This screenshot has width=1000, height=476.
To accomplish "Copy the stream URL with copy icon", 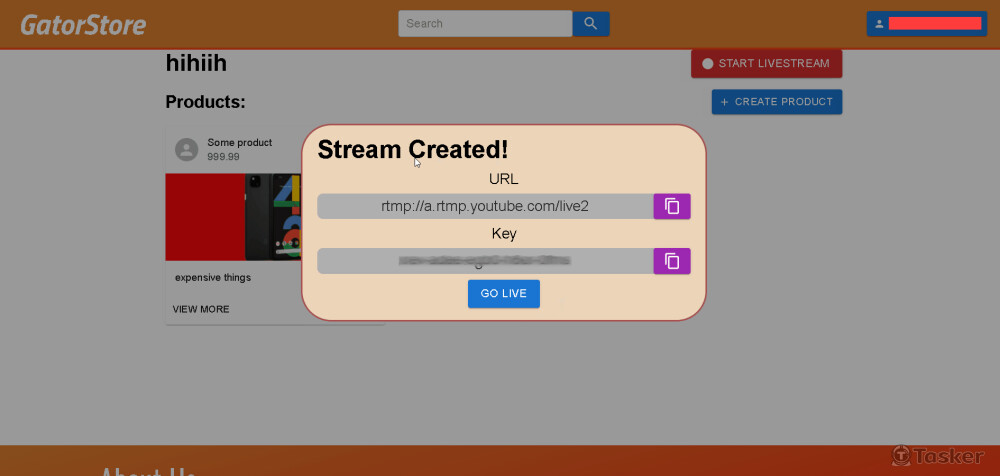I will 672,206.
